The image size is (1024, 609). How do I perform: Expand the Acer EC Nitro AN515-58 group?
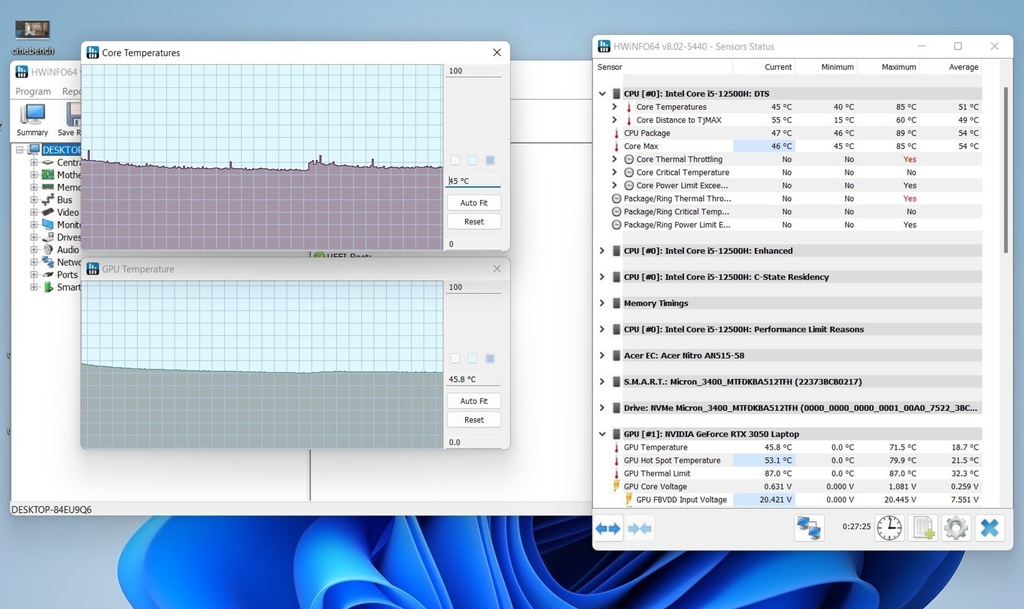tap(602, 355)
